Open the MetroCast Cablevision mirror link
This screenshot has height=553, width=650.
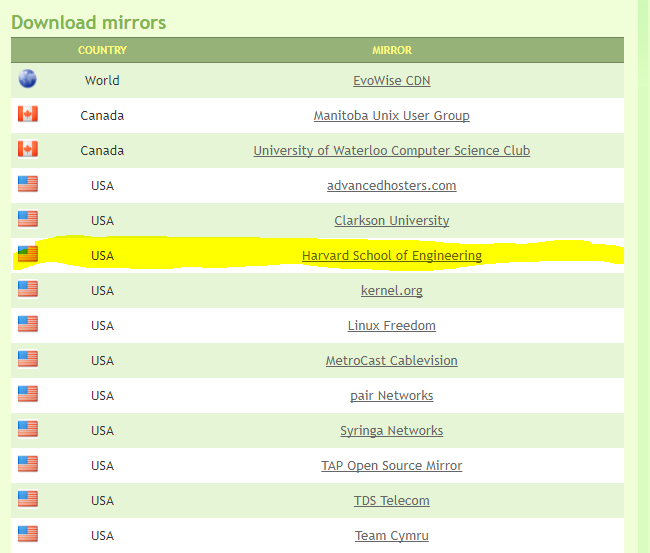(x=391, y=361)
